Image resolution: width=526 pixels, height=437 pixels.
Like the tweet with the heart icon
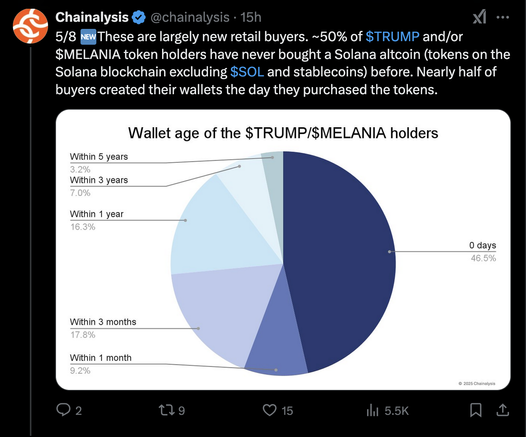pos(269,410)
